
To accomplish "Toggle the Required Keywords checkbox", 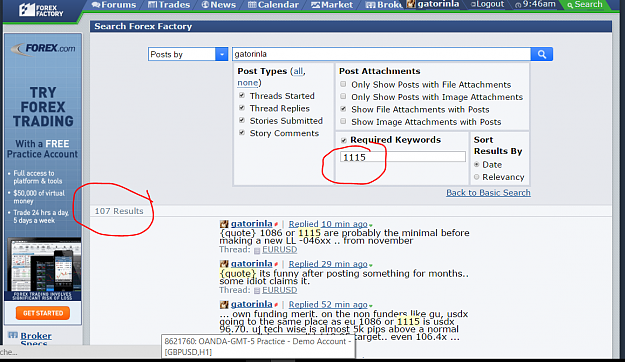I will [344, 140].
